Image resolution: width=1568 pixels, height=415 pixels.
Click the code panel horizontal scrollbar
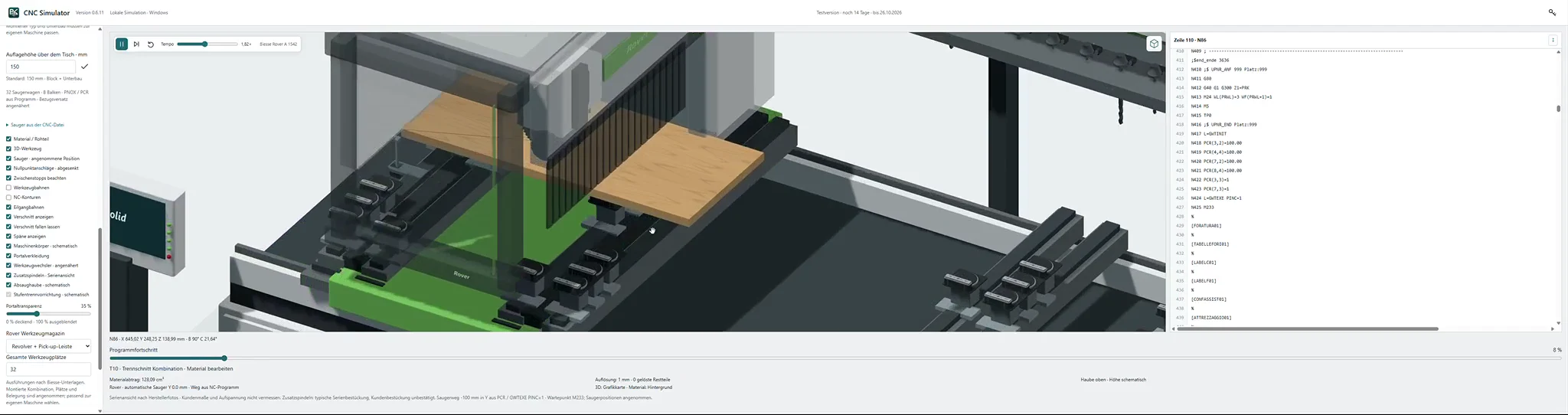point(1307,328)
